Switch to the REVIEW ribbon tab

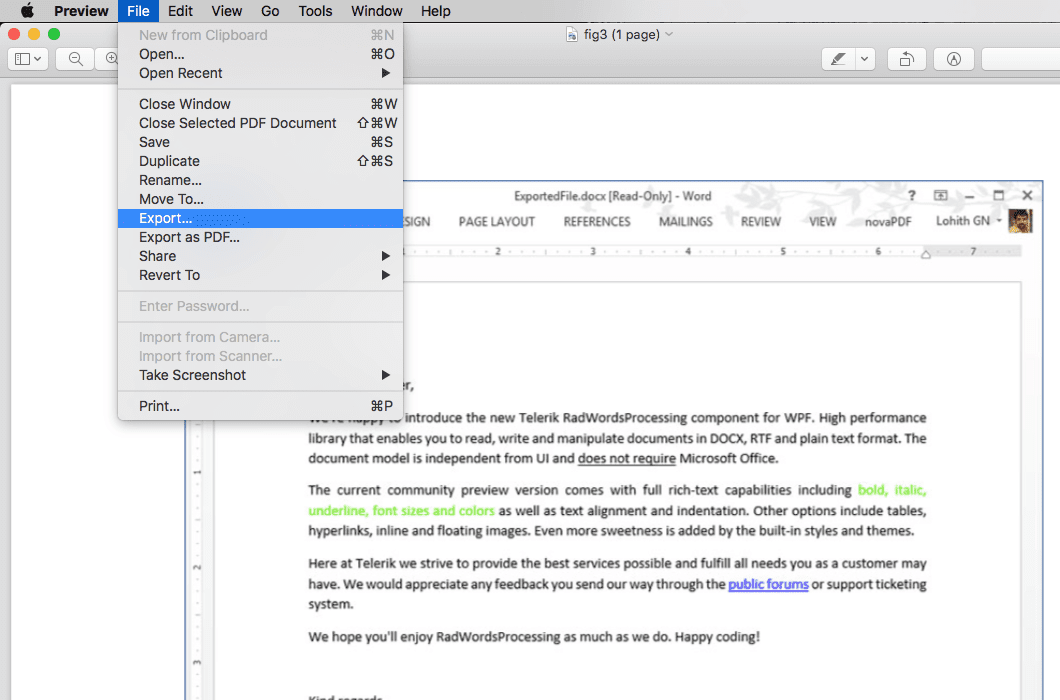(x=761, y=222)
